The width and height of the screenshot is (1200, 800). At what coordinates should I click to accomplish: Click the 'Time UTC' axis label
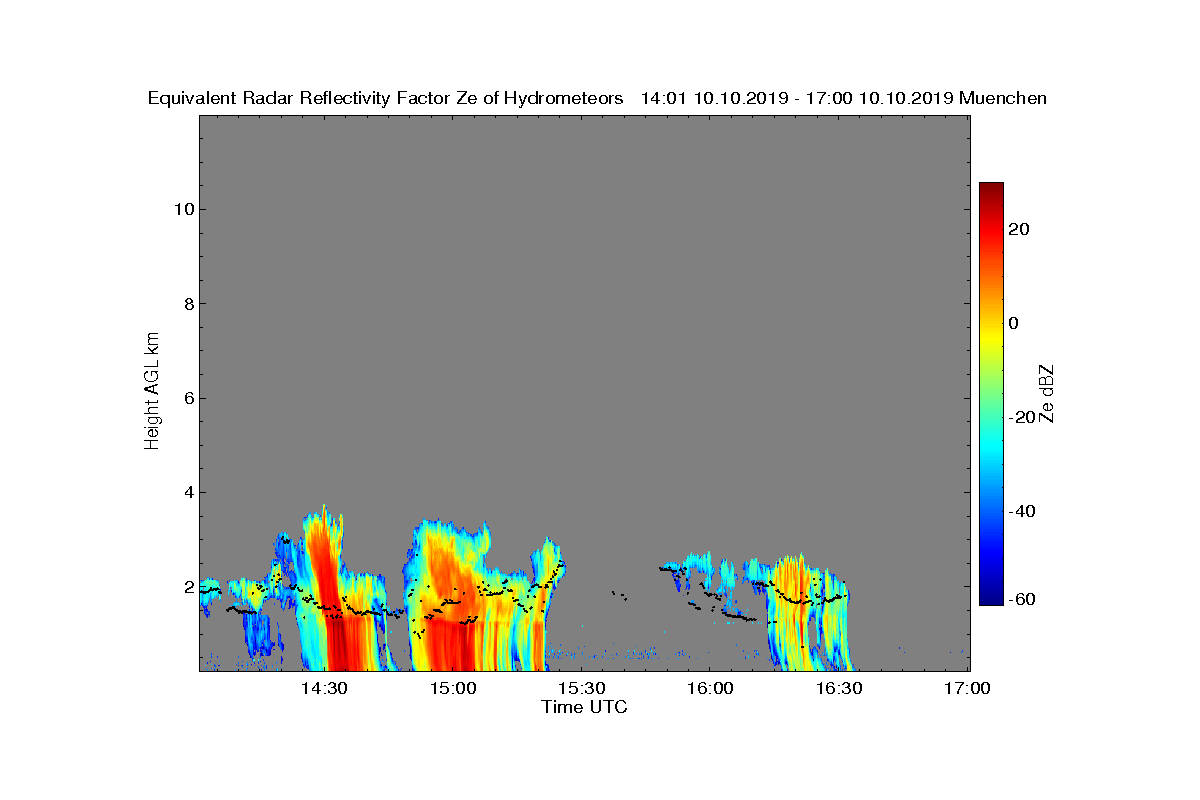tap(585, 708)
